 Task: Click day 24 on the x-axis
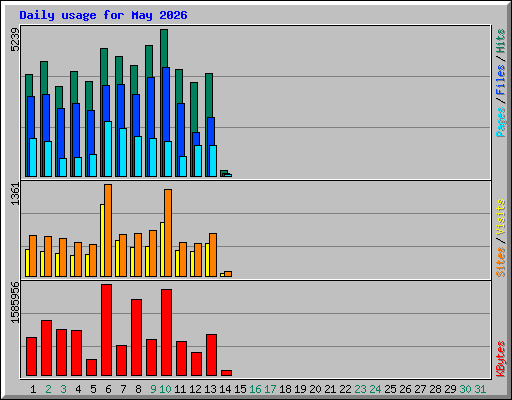[375, 389]
